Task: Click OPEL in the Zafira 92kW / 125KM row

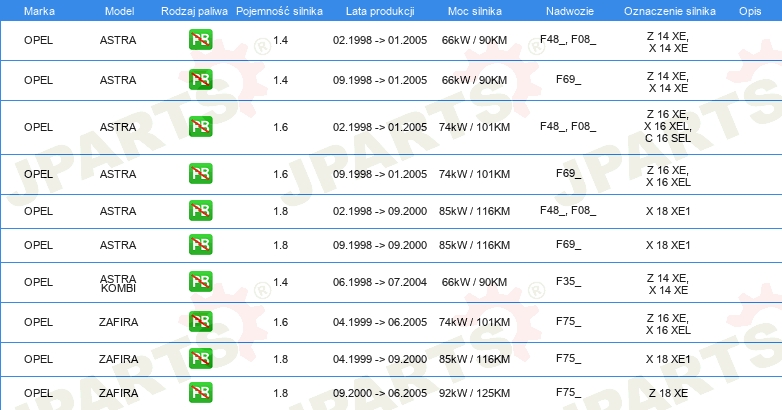Action: coord(38,393)
